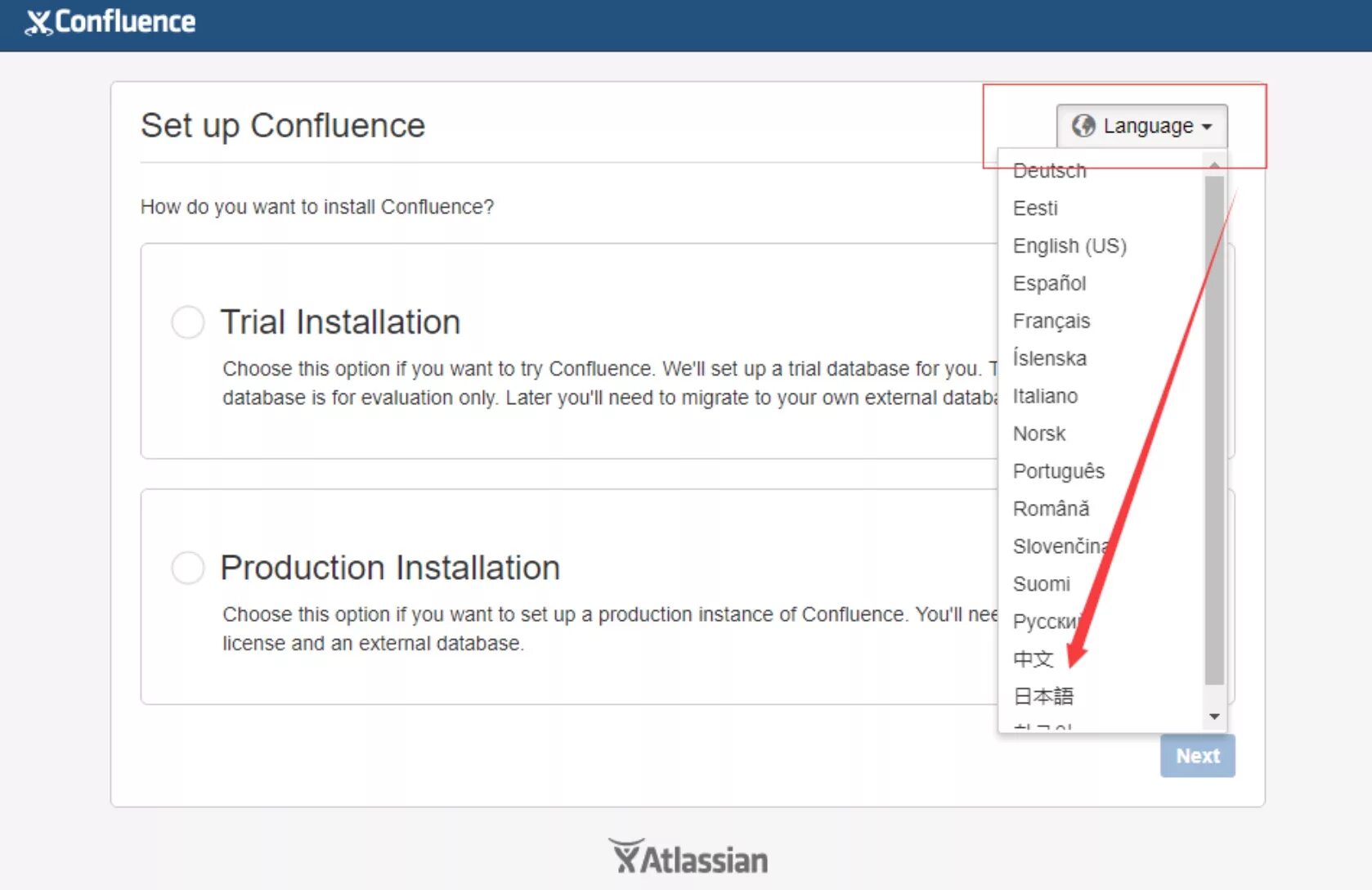Click the Trial Installation heading
The width and height of the screenshot is (1372, 890).
340,321
